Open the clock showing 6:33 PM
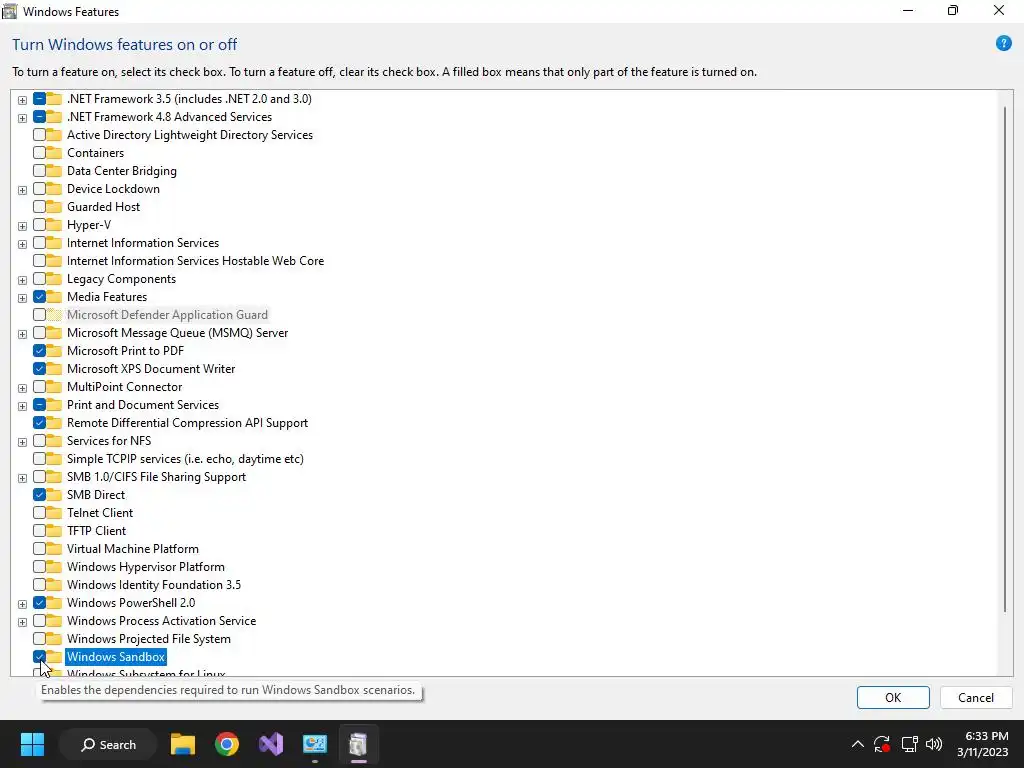The width and height of the screenshot is (1024, 768). click(982, 744)
